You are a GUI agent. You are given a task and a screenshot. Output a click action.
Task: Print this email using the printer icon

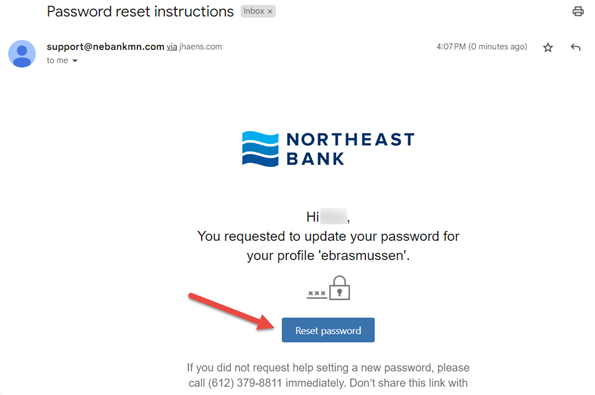point(578,11)
